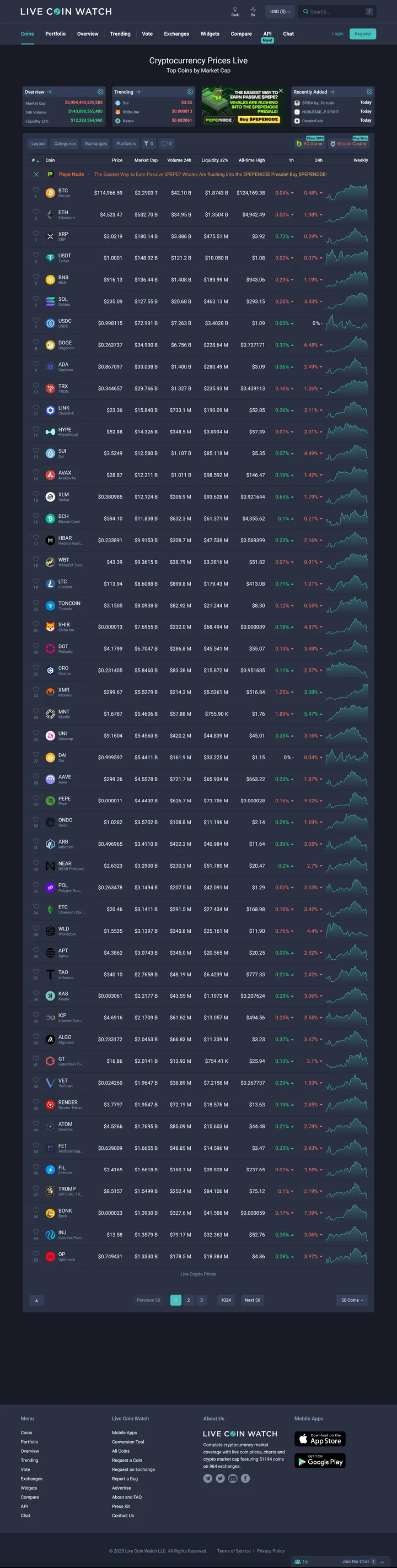Dismiss the Pepe Node banner with the X
The height and width of the screenshot is (1568, 397).
[36, 174]
